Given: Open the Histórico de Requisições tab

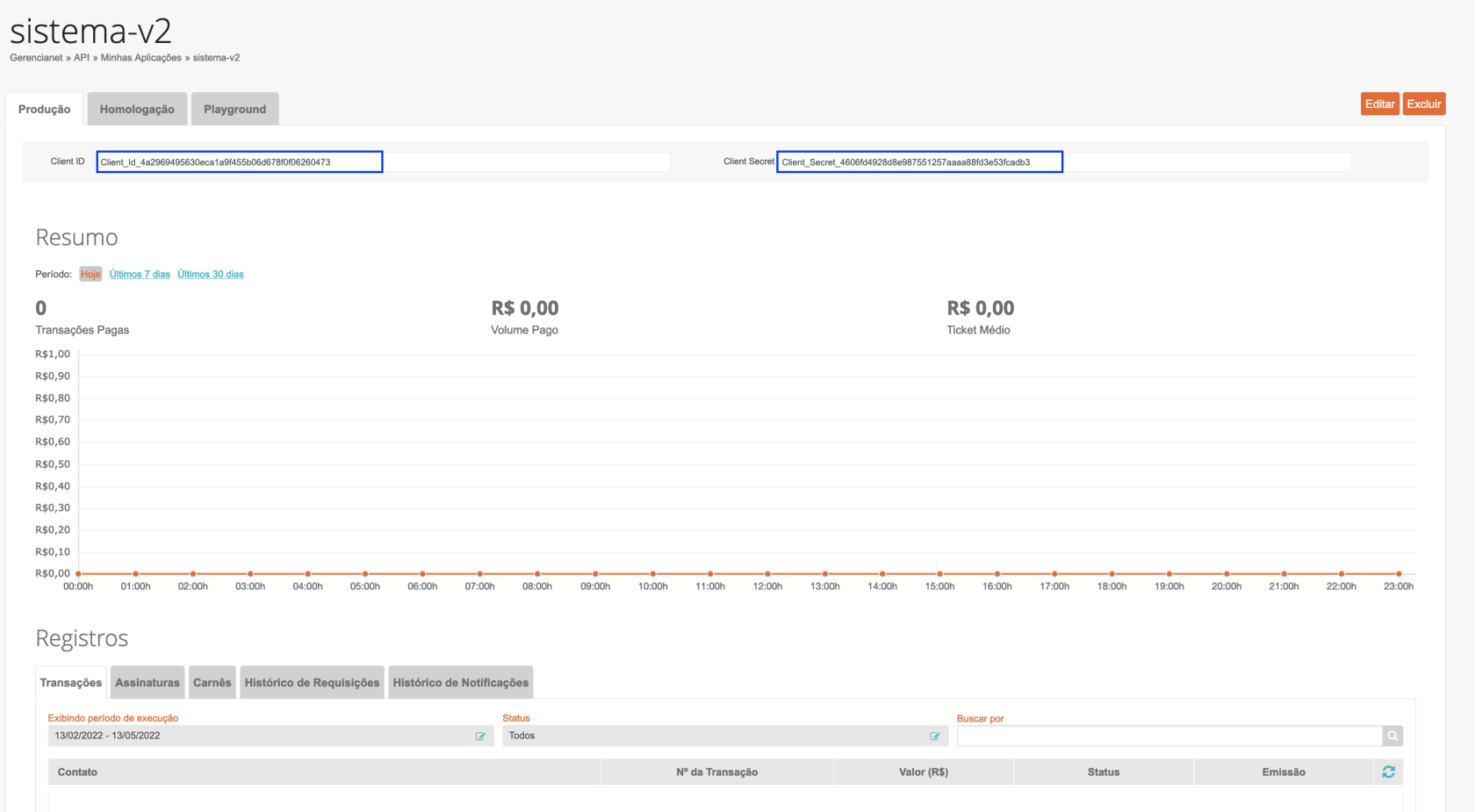Looking at the screenshot, I should click(312, 682).
